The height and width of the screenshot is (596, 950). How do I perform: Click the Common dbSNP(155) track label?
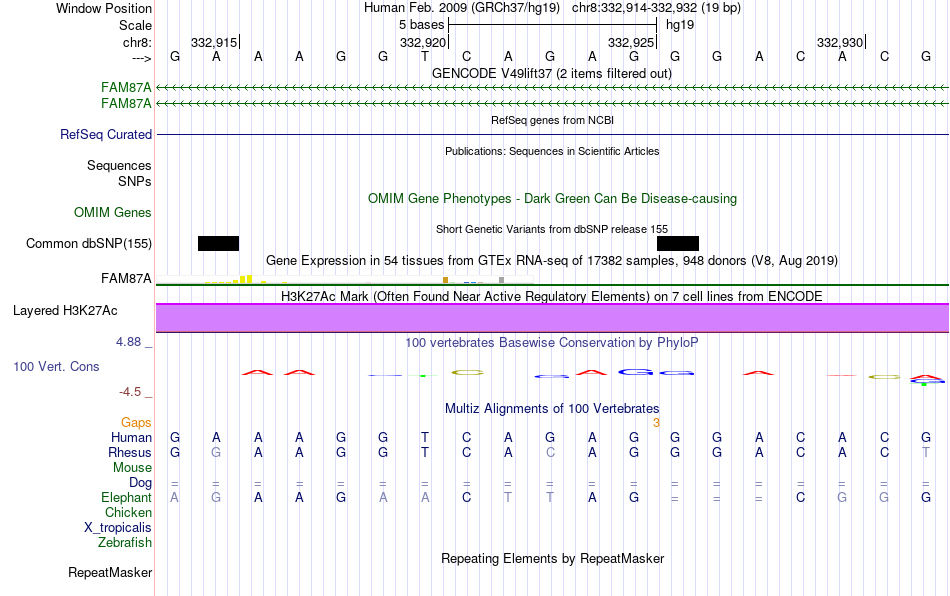coord(89,243)
